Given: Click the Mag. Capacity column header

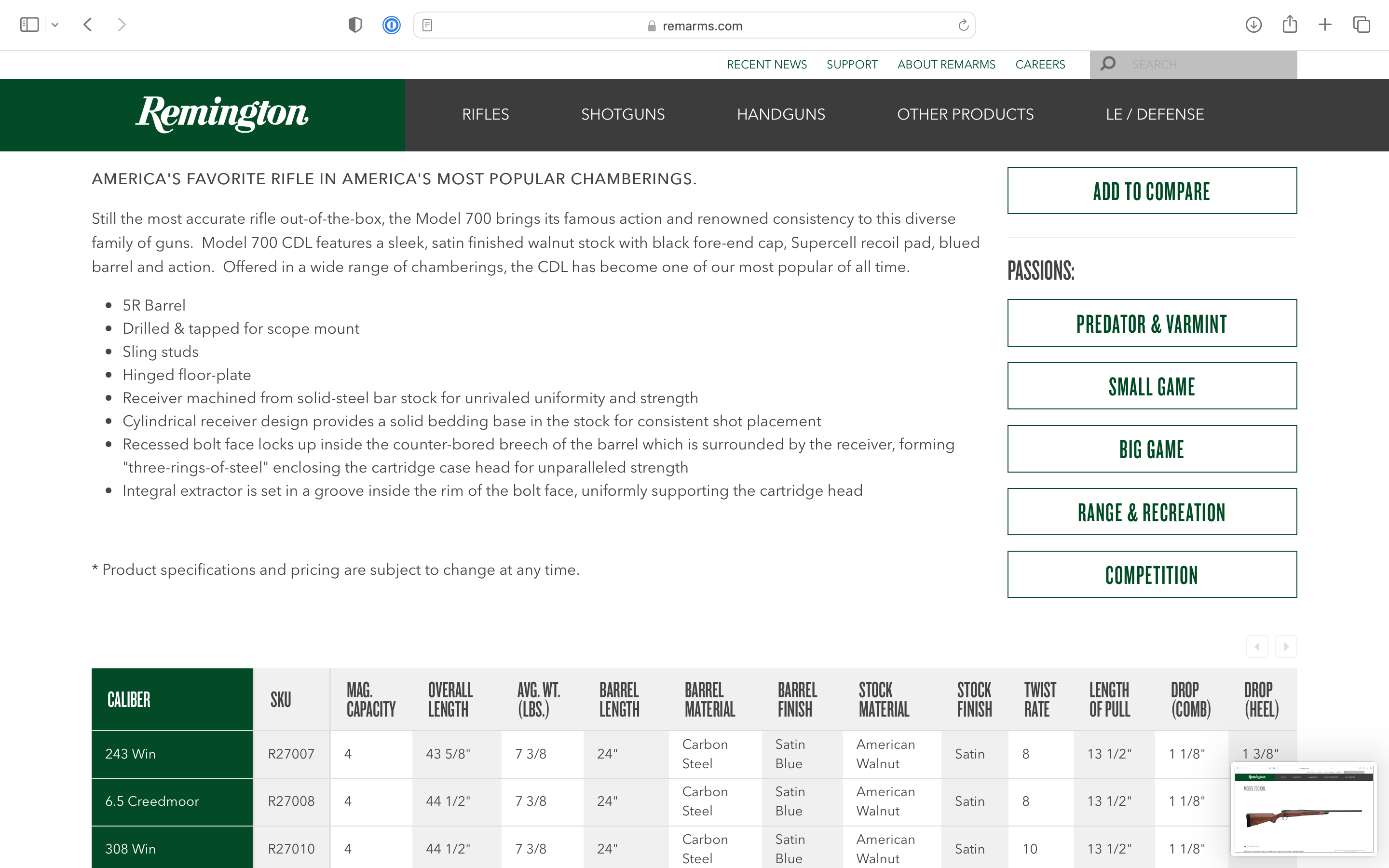Looking at the screenshot, I should tap(371, 699).
